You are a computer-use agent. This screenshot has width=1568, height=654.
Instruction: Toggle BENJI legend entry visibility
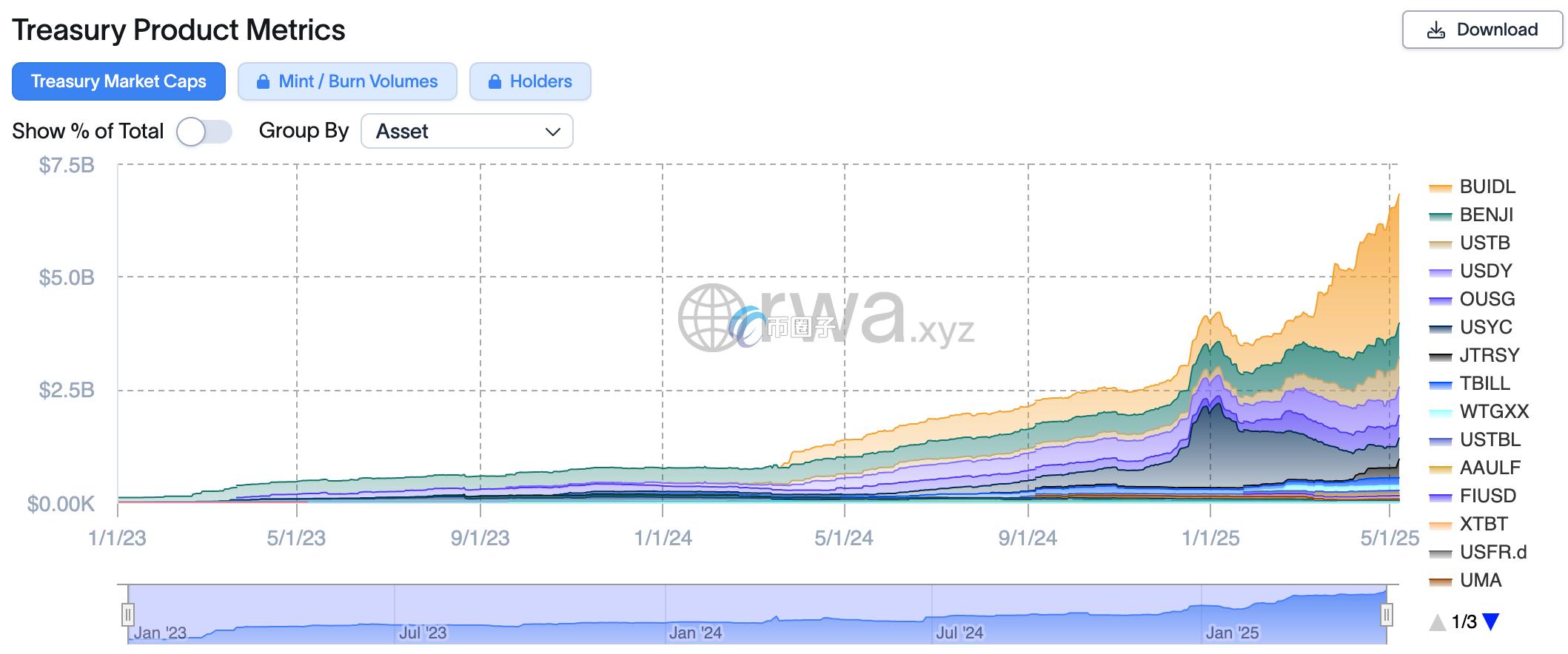(1486, 215)
